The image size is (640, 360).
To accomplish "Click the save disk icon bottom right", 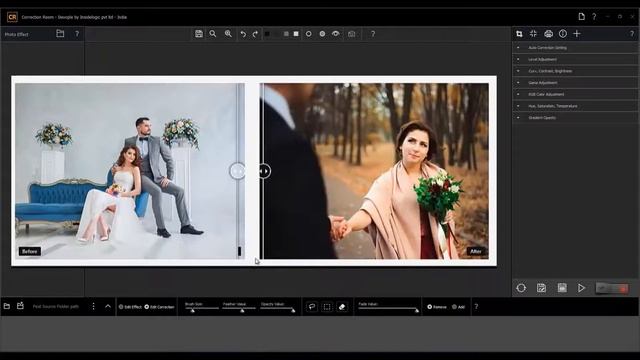I will 562,288.
